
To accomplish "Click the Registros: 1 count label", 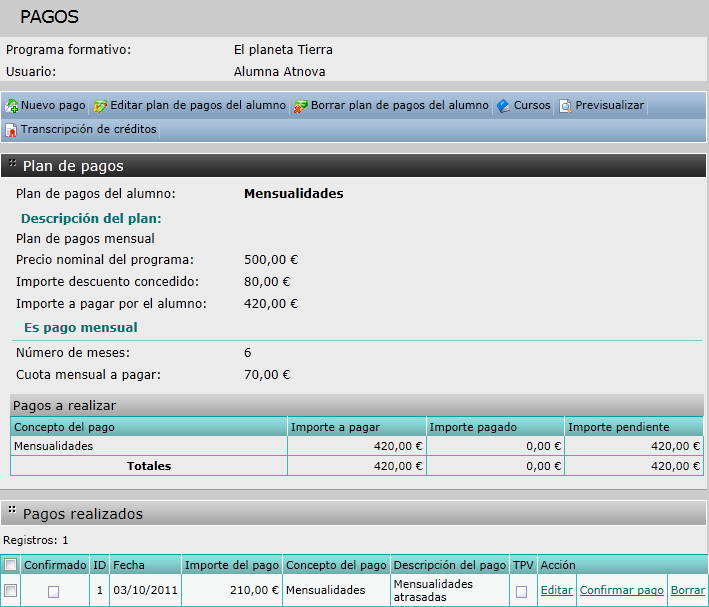I will coord(36,540).
